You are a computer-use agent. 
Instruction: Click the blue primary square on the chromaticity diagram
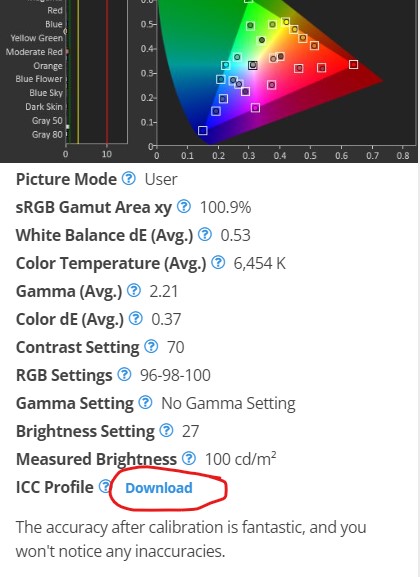(202, 130)
